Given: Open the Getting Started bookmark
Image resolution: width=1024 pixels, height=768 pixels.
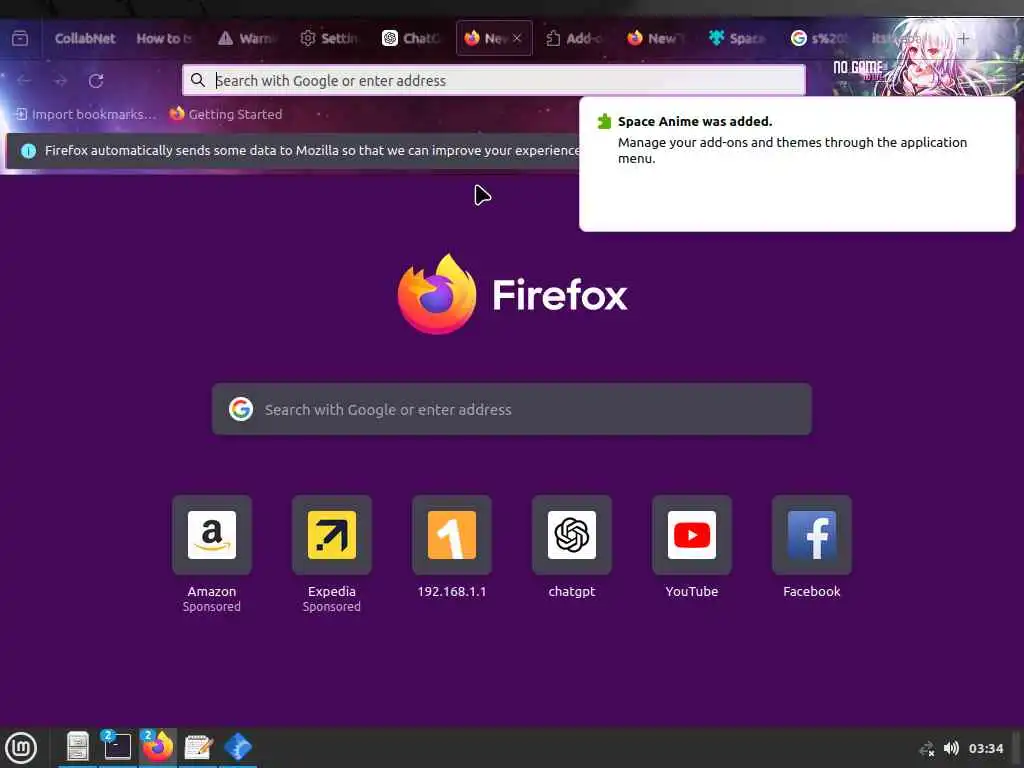Looking at the screenshot, I should 226,114.
